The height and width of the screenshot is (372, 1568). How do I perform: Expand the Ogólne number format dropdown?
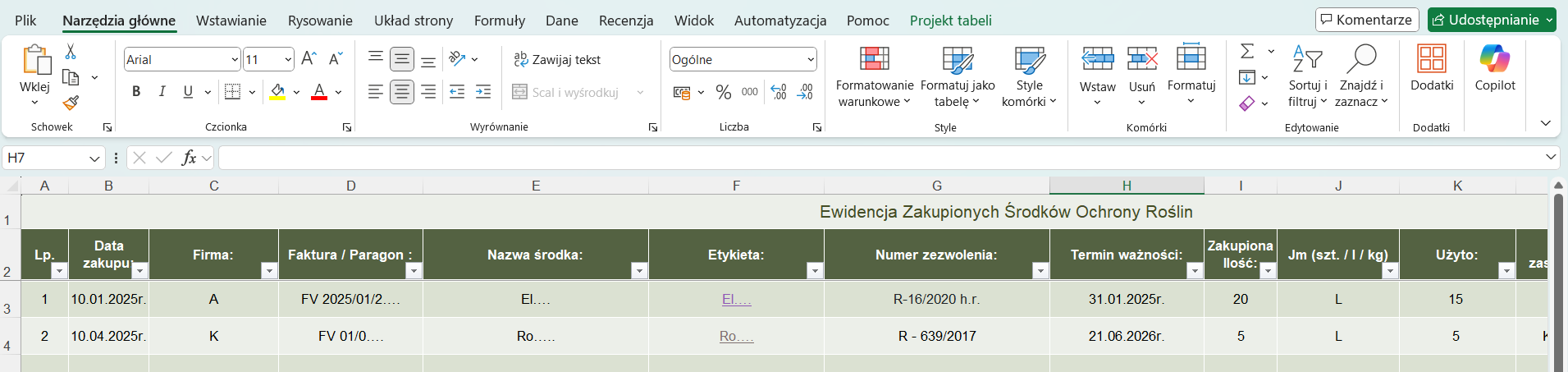click(x=811, y=59)
